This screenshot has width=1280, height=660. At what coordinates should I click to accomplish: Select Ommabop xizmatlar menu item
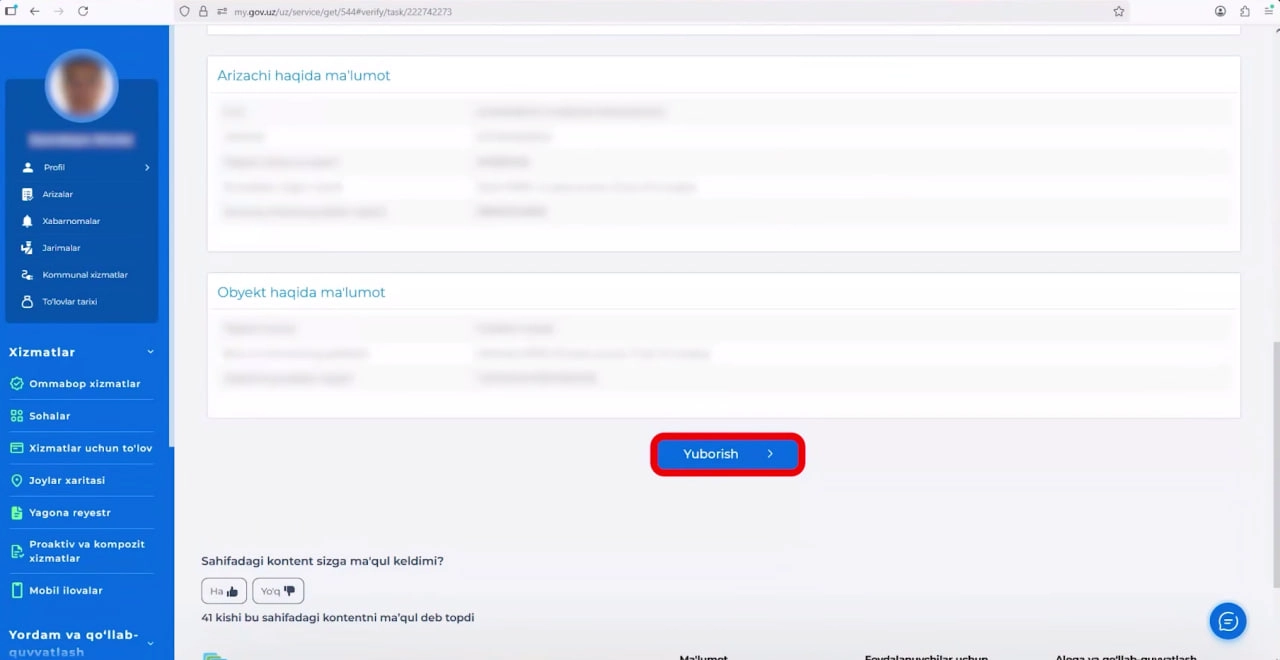(x=84, y=384)
